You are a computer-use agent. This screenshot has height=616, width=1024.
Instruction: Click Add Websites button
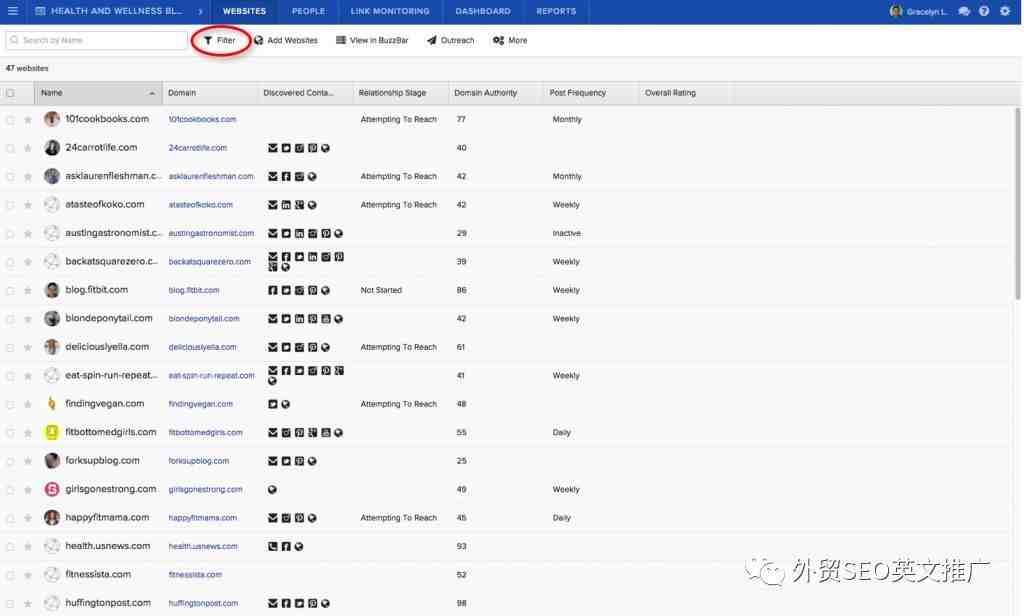[x=286, y=41]
